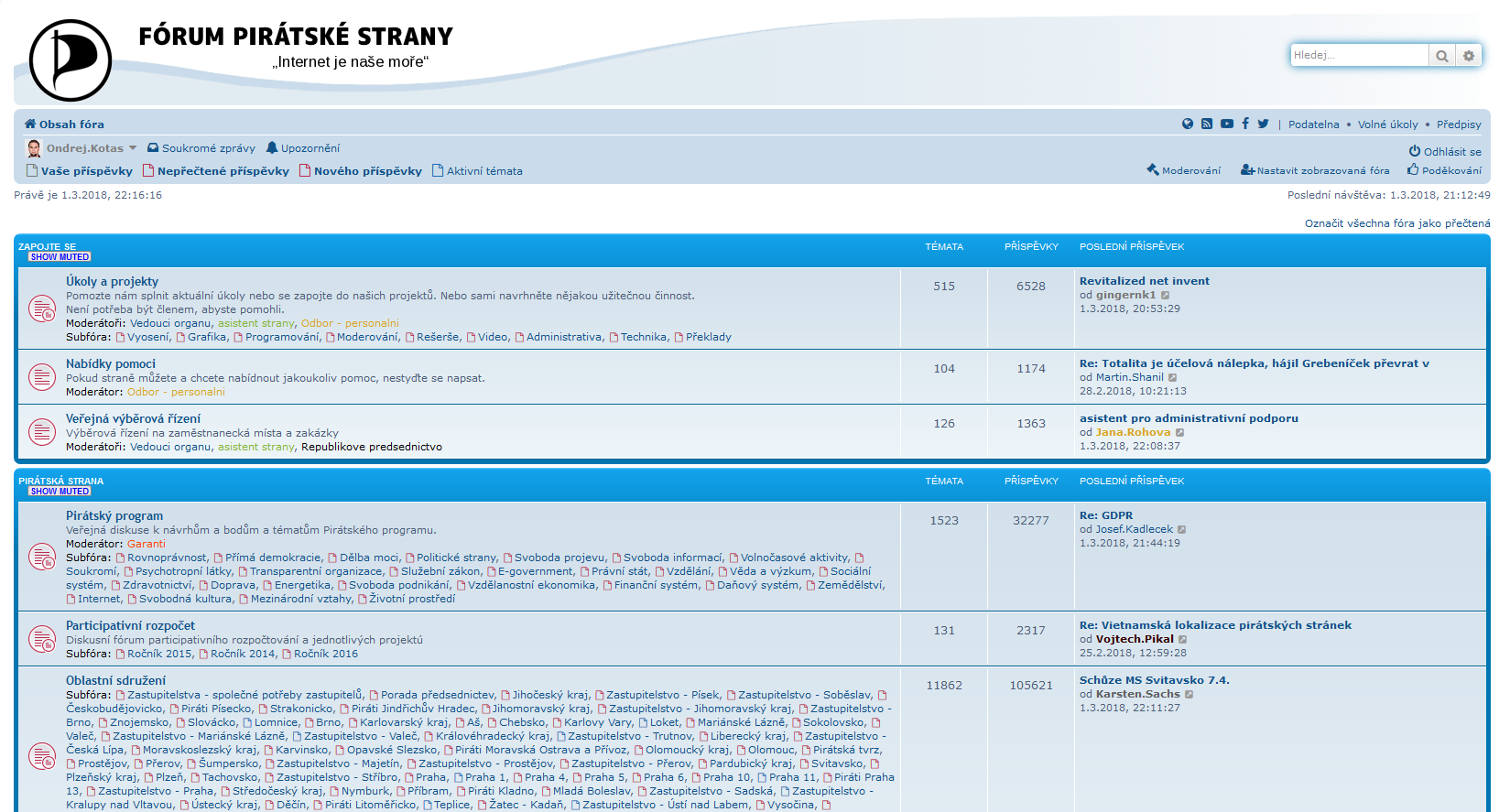Click the forum icon beside Nabídky pomoci
The image size is (1499, 812).
42,376
